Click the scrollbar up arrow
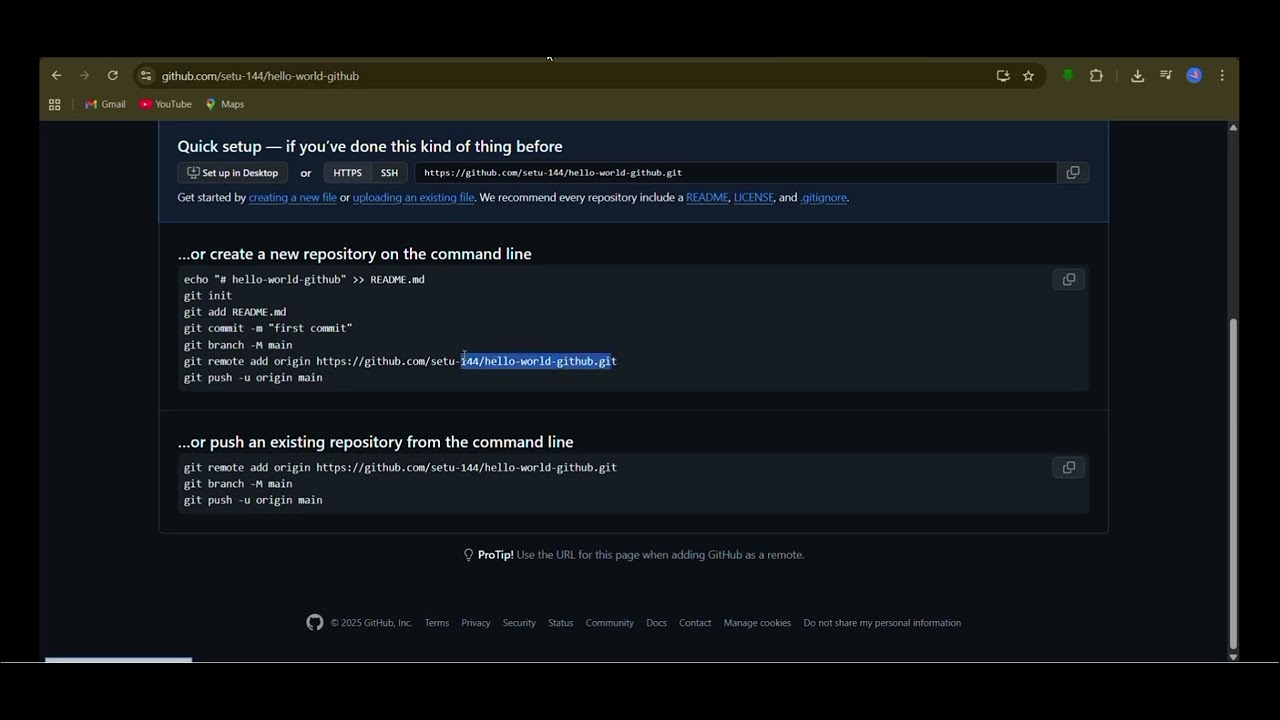This screenshot has width=1280, height=720. tap(1233, 127)
